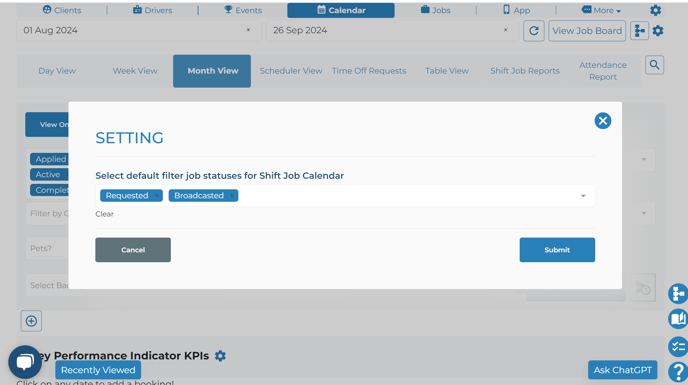The height and width of the screenshot is (385, 688).
Task: Open the Drivers menu
Action: pyautogui.click(x=153, y=10)
